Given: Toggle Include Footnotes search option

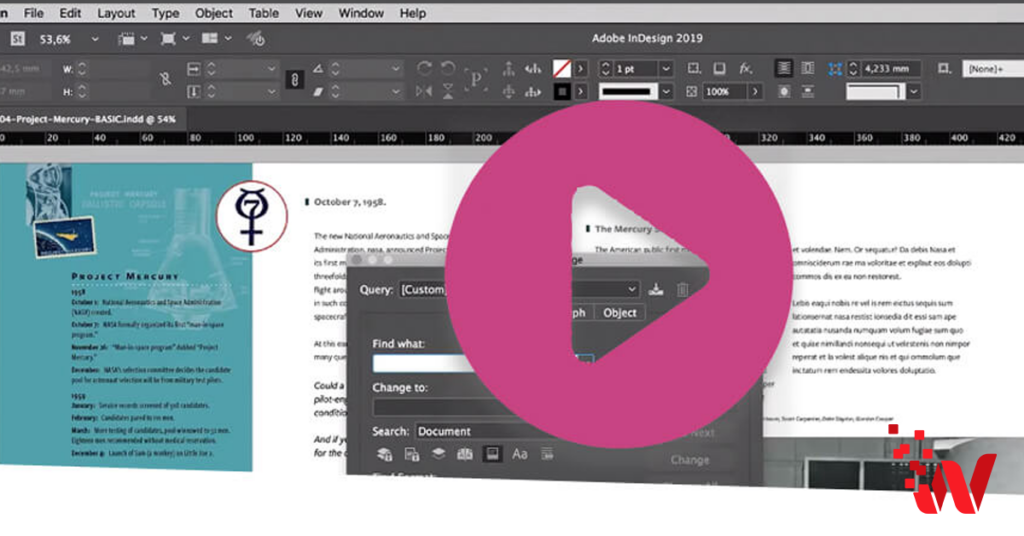Looking at the screenshot, I should coord(492,455).
